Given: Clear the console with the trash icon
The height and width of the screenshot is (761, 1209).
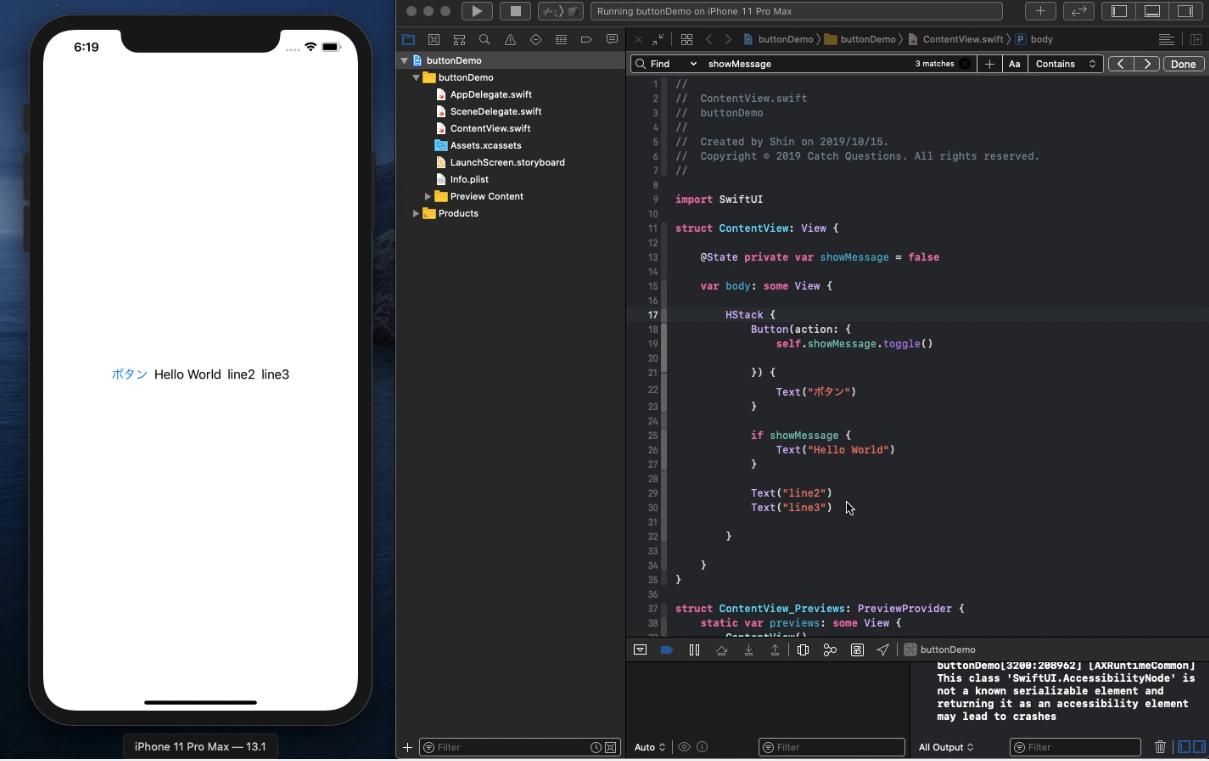Looking at the screenshot, I should [1160, 747].
